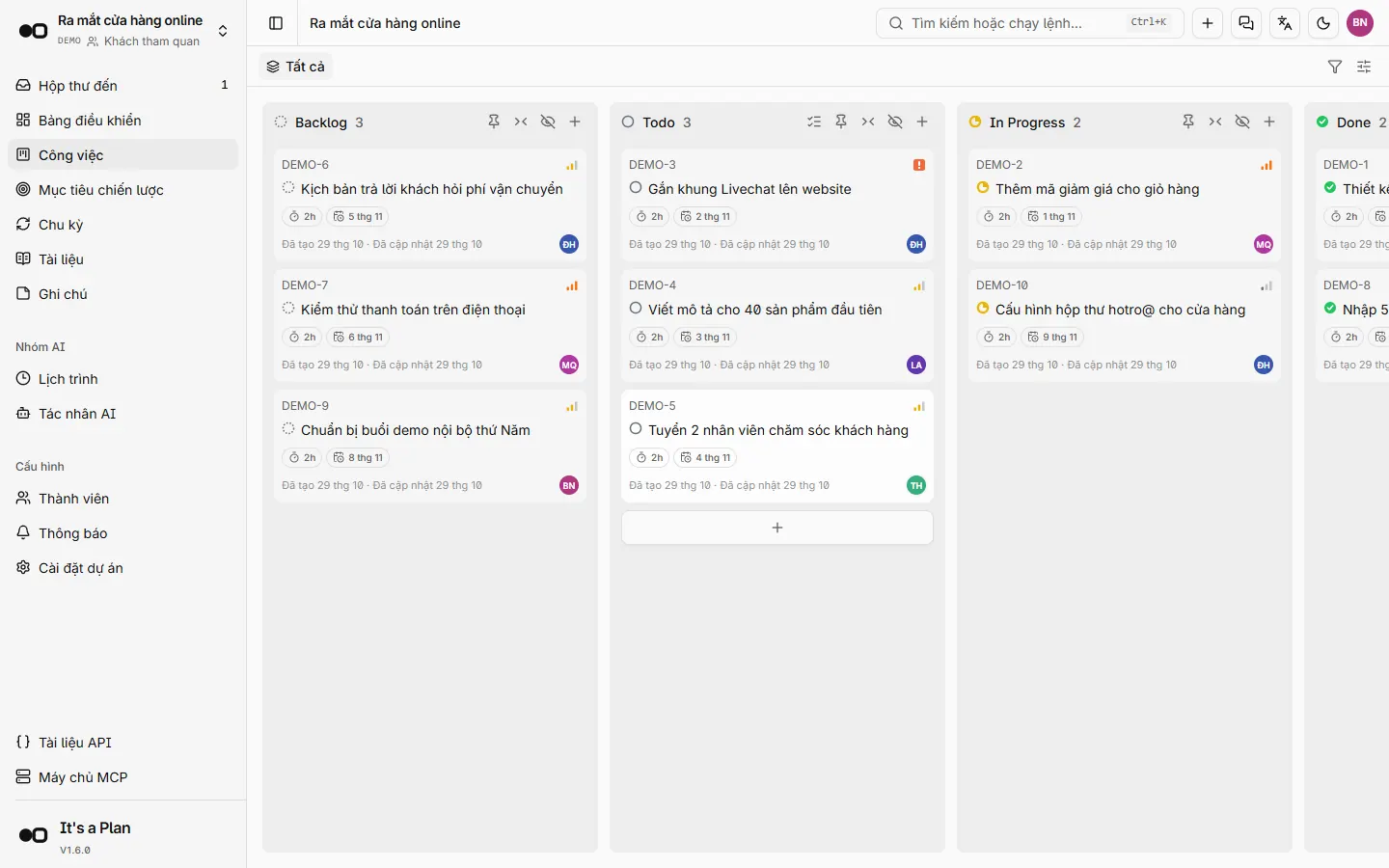Open Tài liệu in sidebar
This screenshot has width=1389, height=868.
[x=123, y=258]
